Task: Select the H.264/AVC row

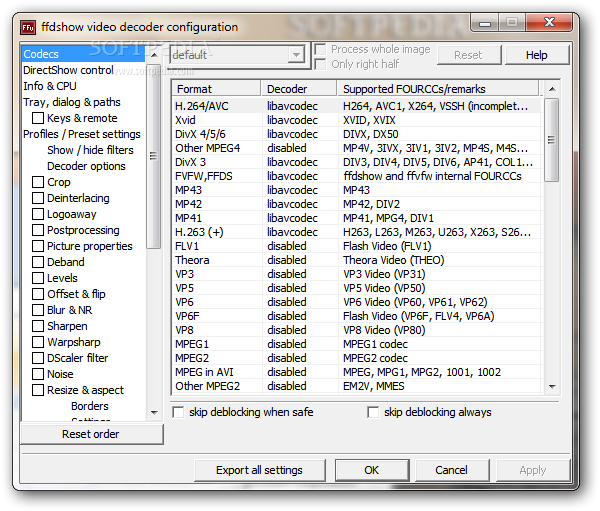Action: click(357, 106)
